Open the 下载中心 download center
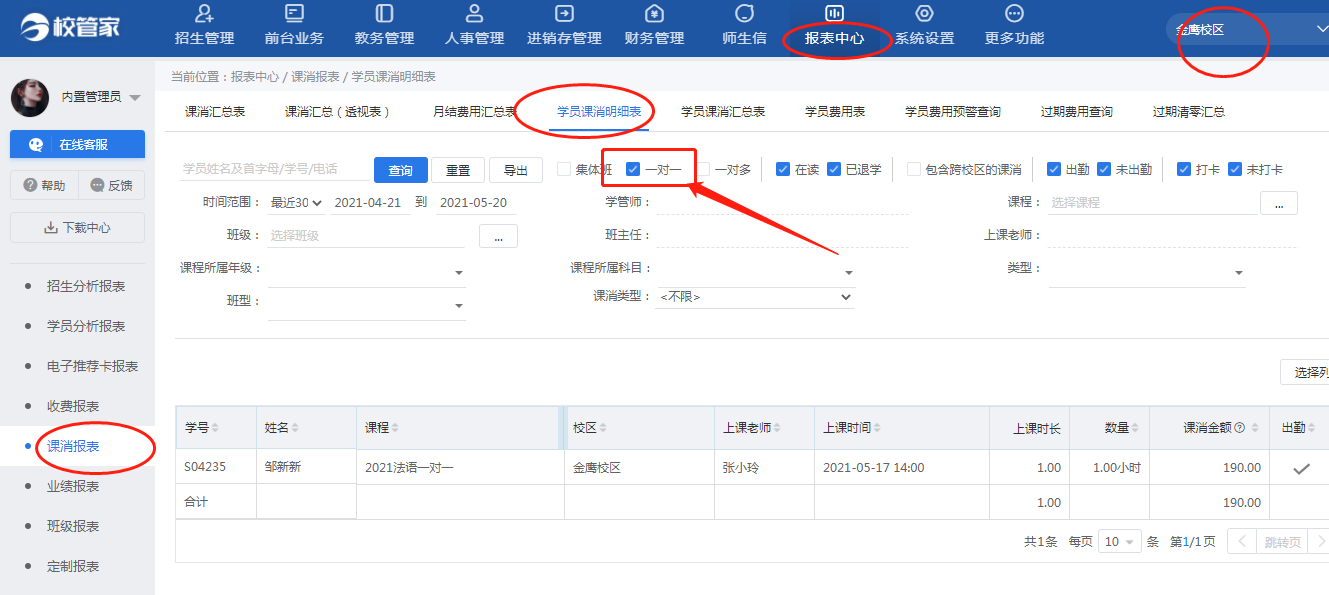Image resolution: width=1329 pixels, height=595 pixels. tap(77, 227)
